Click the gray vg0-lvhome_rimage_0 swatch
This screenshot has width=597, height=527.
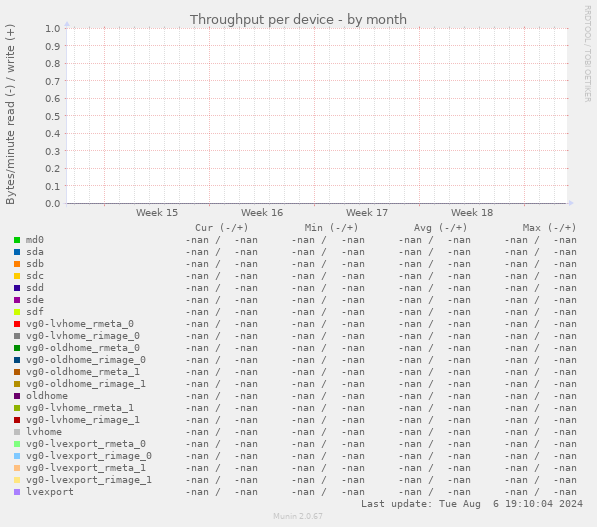[x=17, y=336]
